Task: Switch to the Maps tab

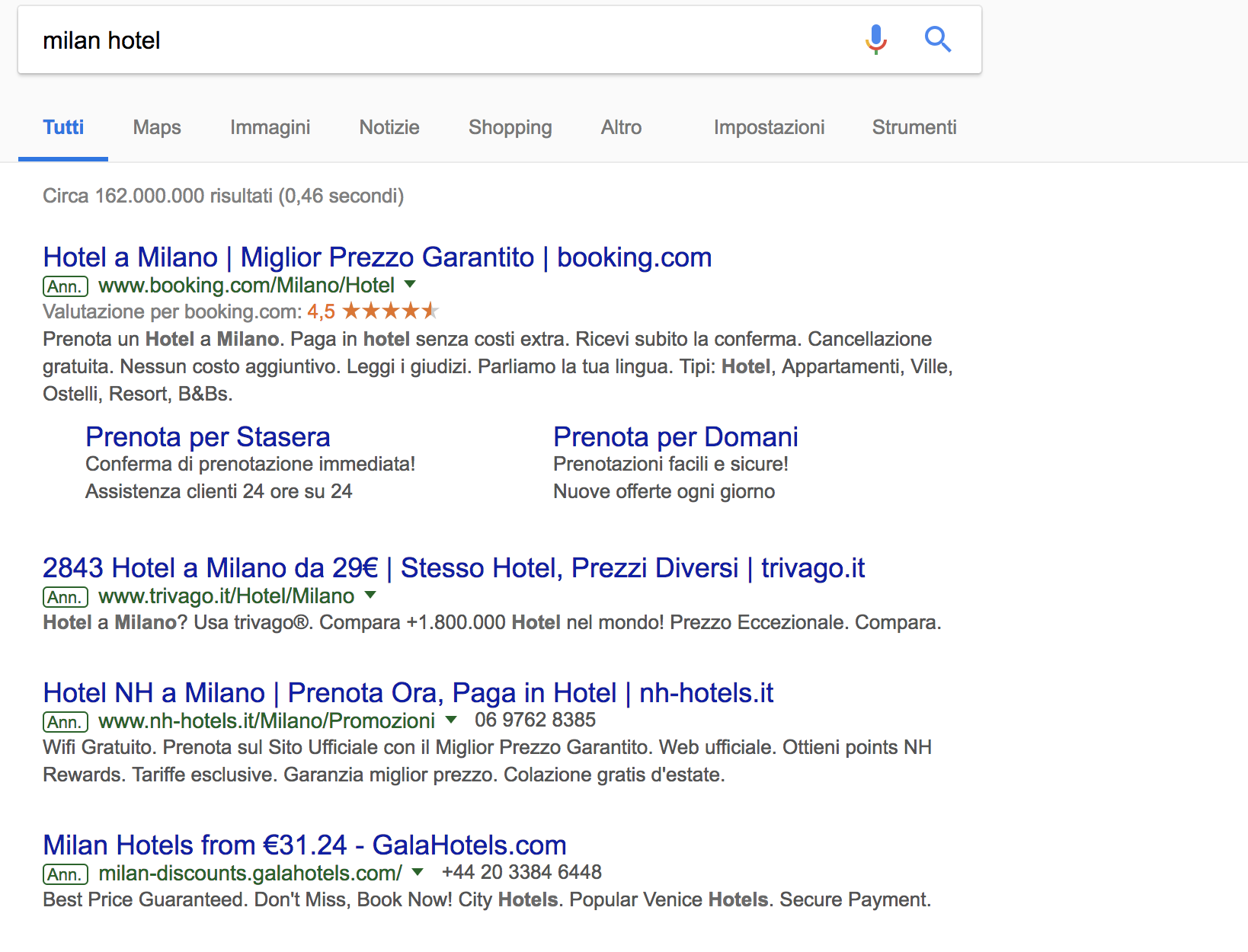Action: click(157, 127)
